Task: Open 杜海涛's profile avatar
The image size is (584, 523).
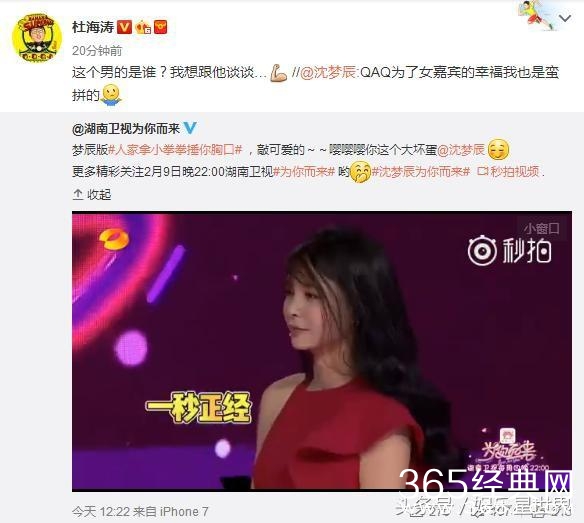Action: click(37, 38)
